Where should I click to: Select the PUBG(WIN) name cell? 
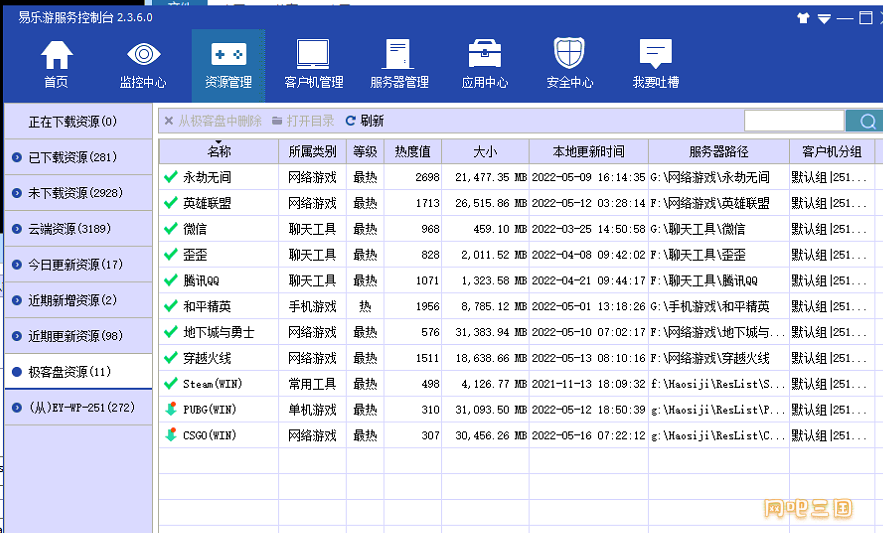coord(209,409)
